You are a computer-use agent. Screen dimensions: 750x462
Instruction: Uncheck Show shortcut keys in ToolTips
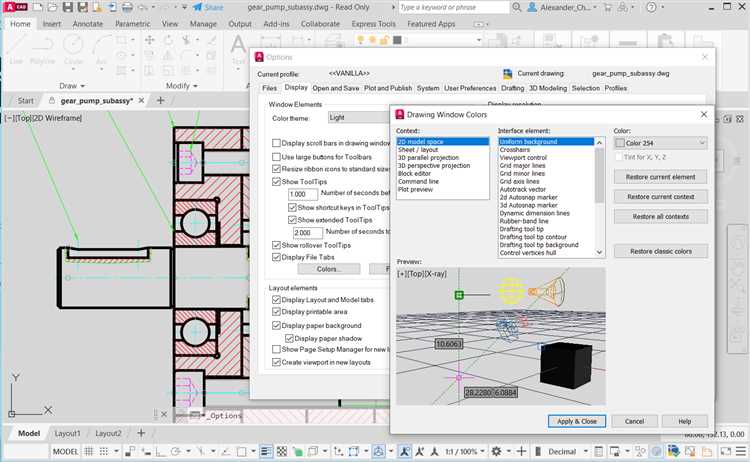(x=292, y=208)
